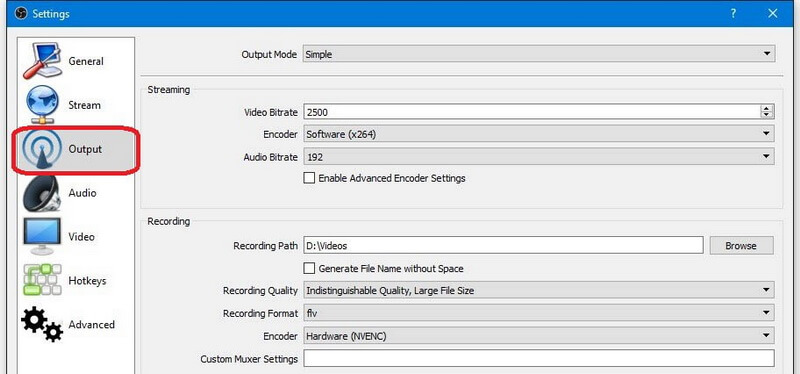
Task: Select the Stream globe icon
Action: 42,105
